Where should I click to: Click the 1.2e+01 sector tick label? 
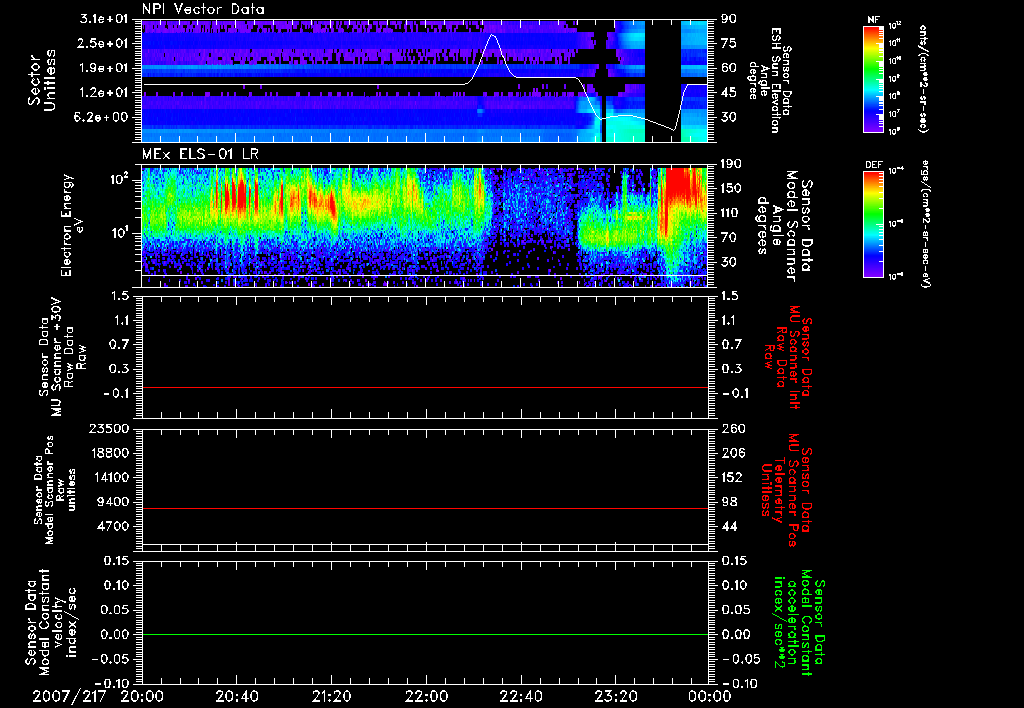[x=103, y=93]
